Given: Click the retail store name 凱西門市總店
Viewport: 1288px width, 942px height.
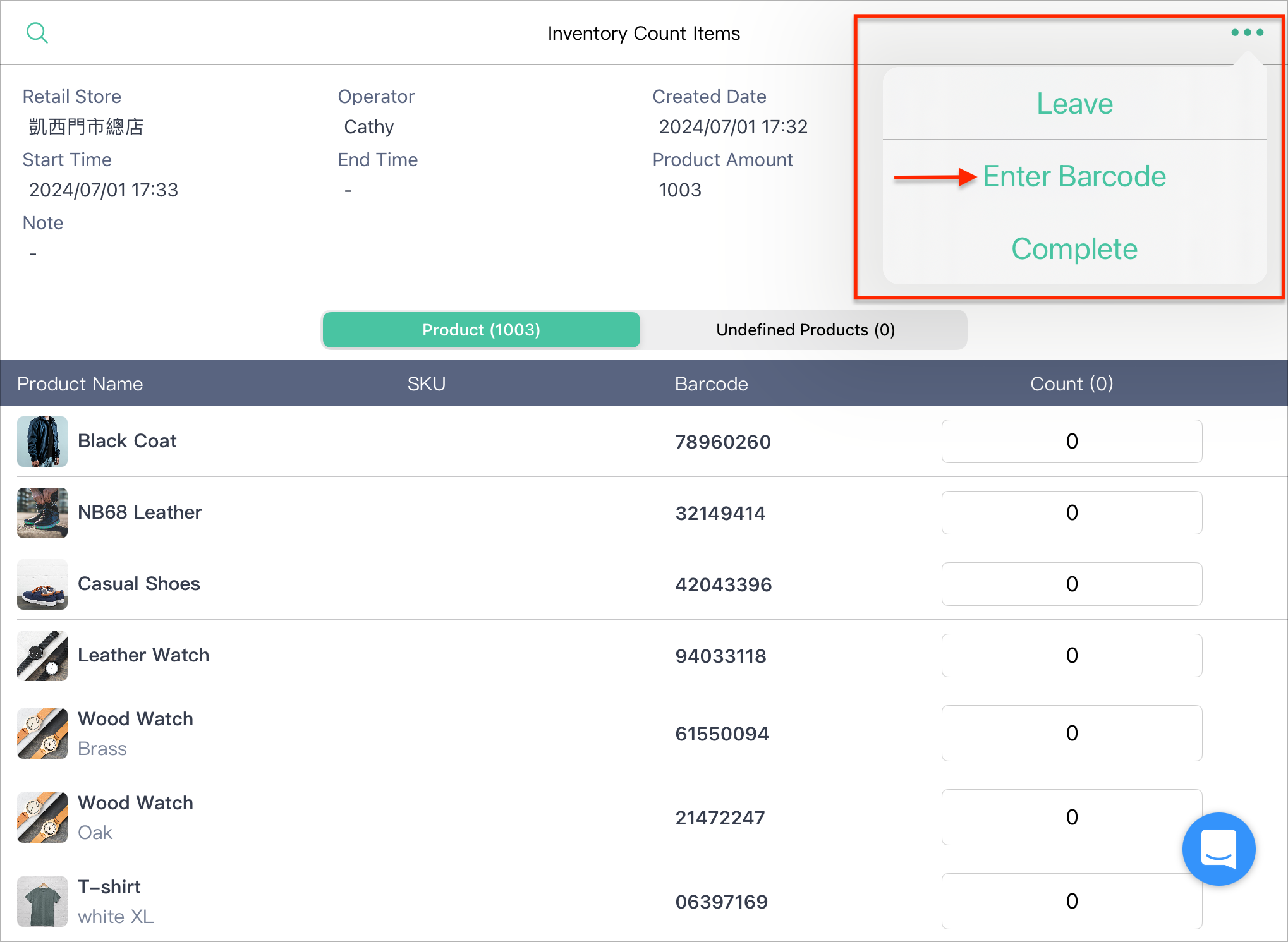Looking at the screenshot, I should [87, 127].
